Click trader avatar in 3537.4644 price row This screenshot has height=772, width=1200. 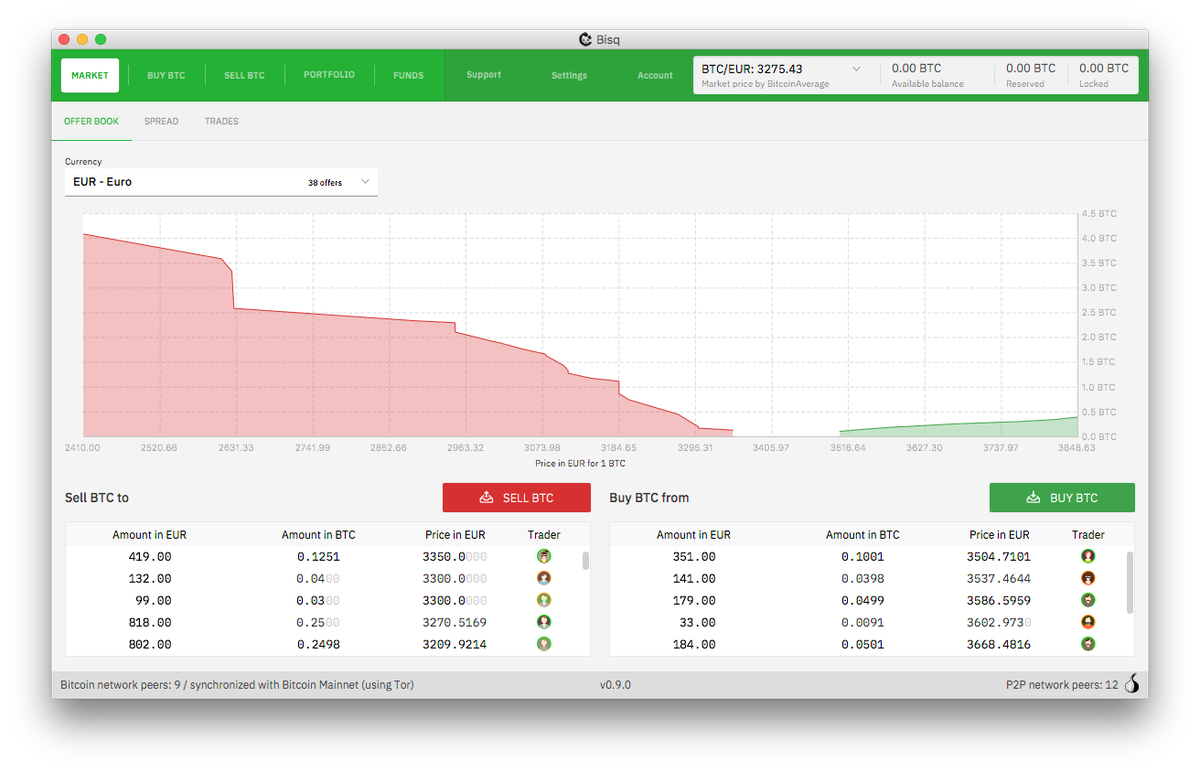click(x=1088, y=578)
